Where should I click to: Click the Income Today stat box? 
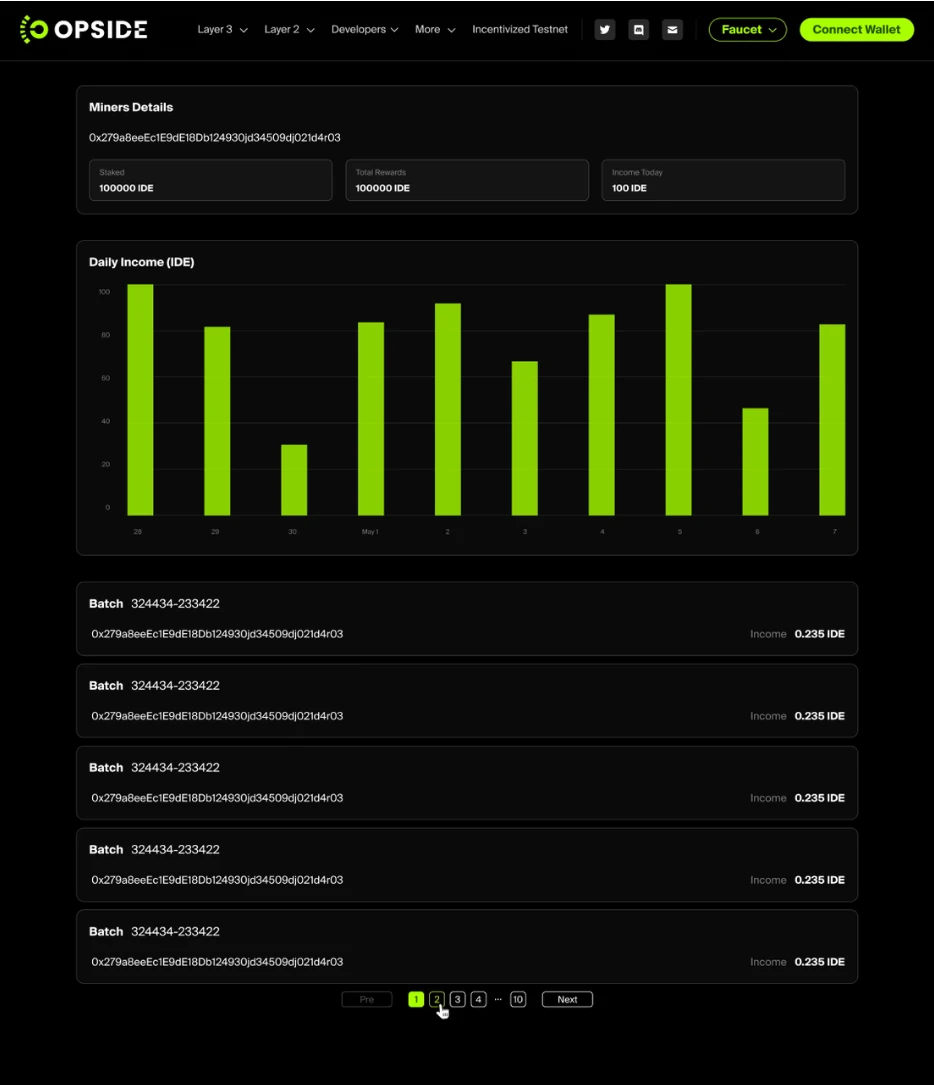tap(723, 180)
